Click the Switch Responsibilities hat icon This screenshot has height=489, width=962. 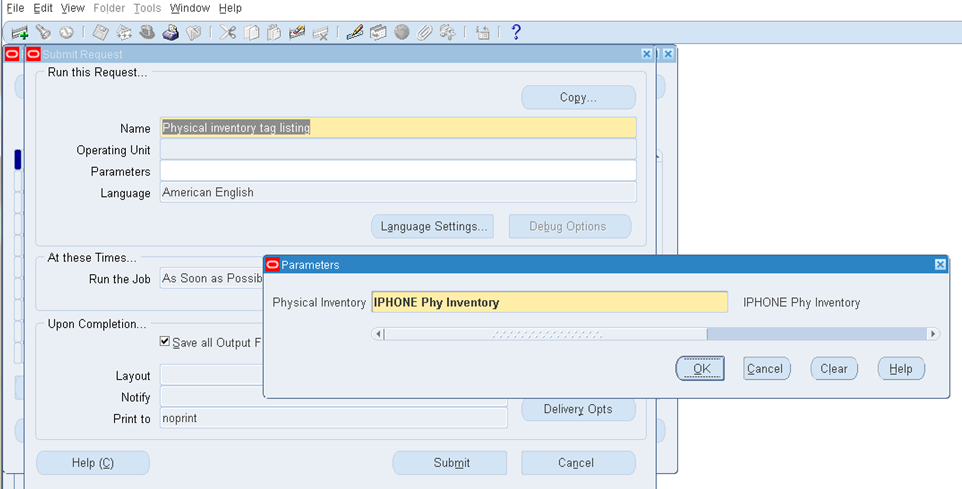pyautogui.click(x=147, y=32)
